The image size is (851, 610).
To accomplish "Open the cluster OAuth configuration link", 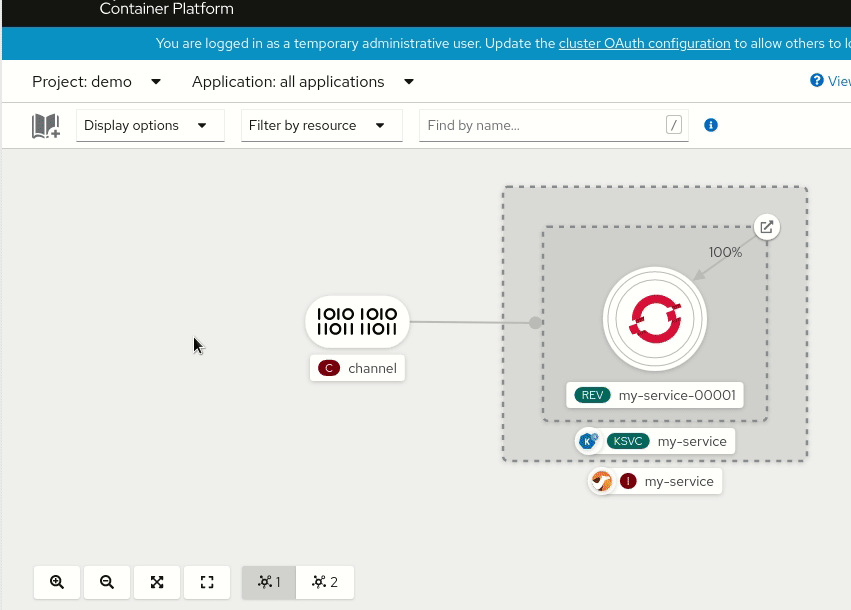I will click(644, 43).
